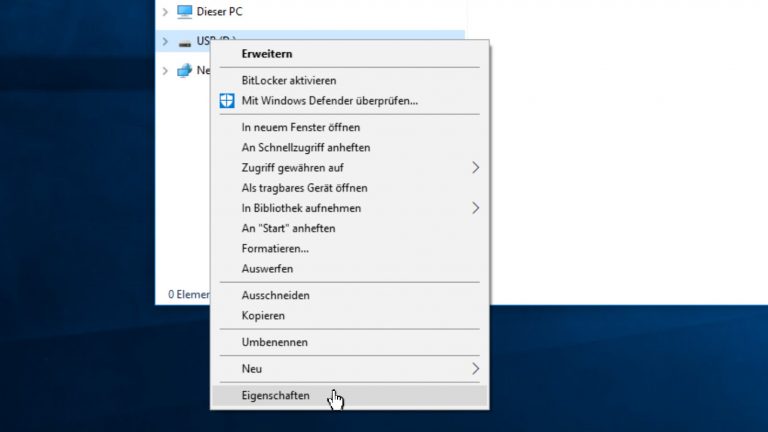Open Eigenschaften at the menu bottom

pos(276,396)
